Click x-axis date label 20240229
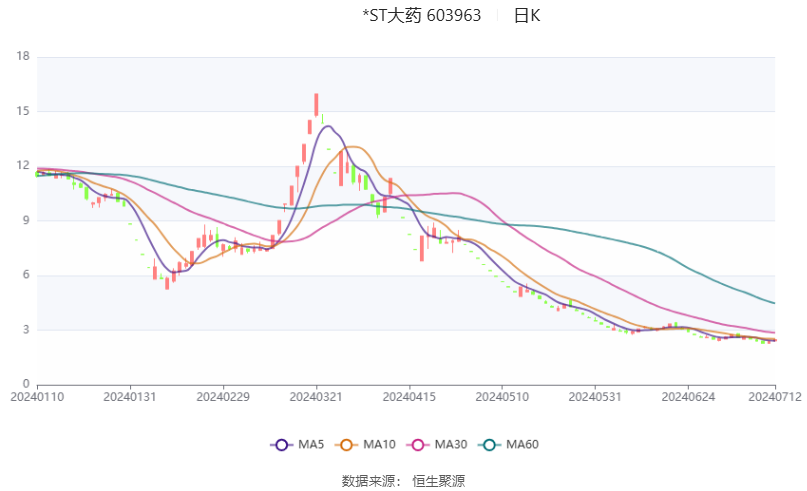 point(223,397)
